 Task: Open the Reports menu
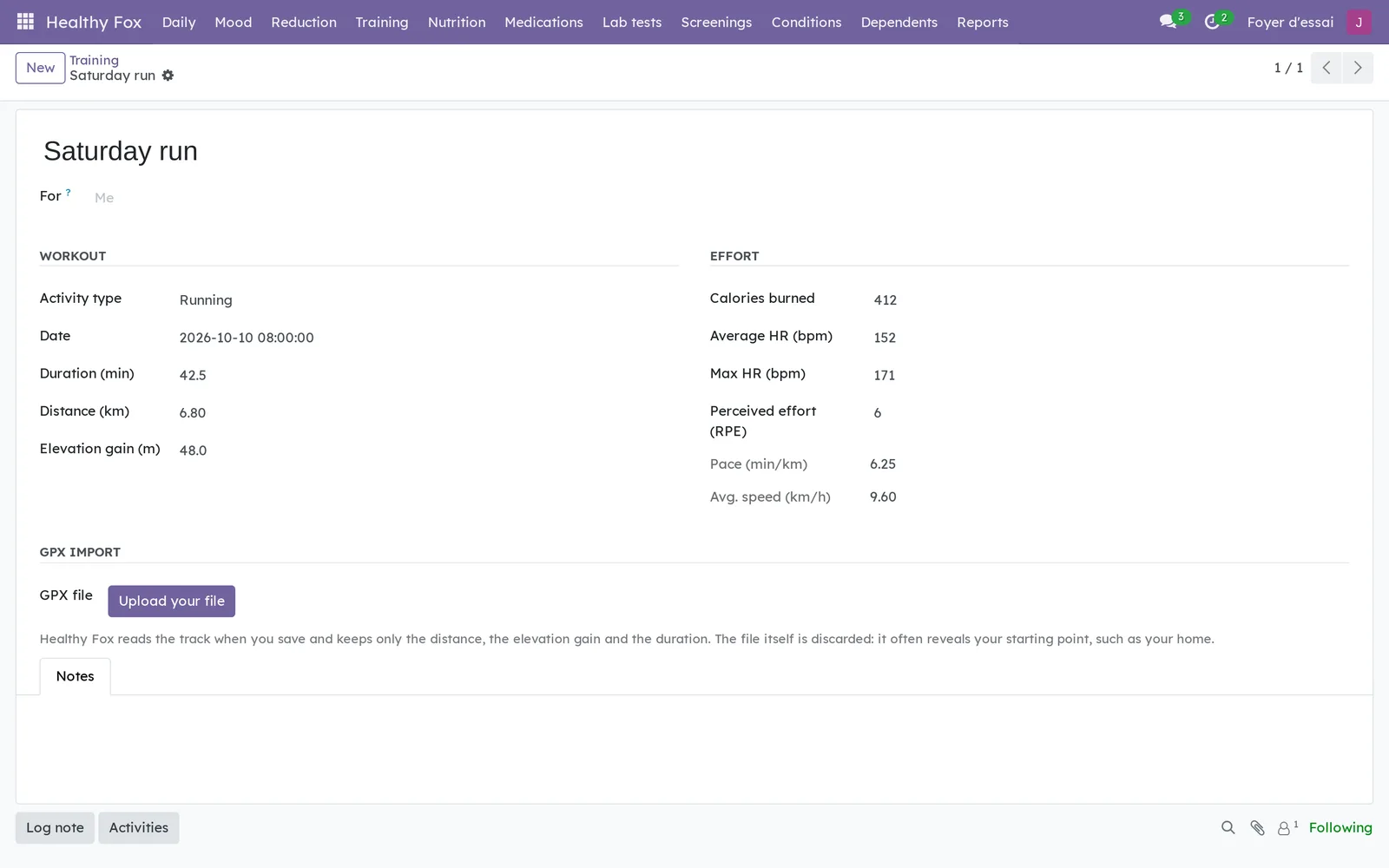[x=983, y=22]
